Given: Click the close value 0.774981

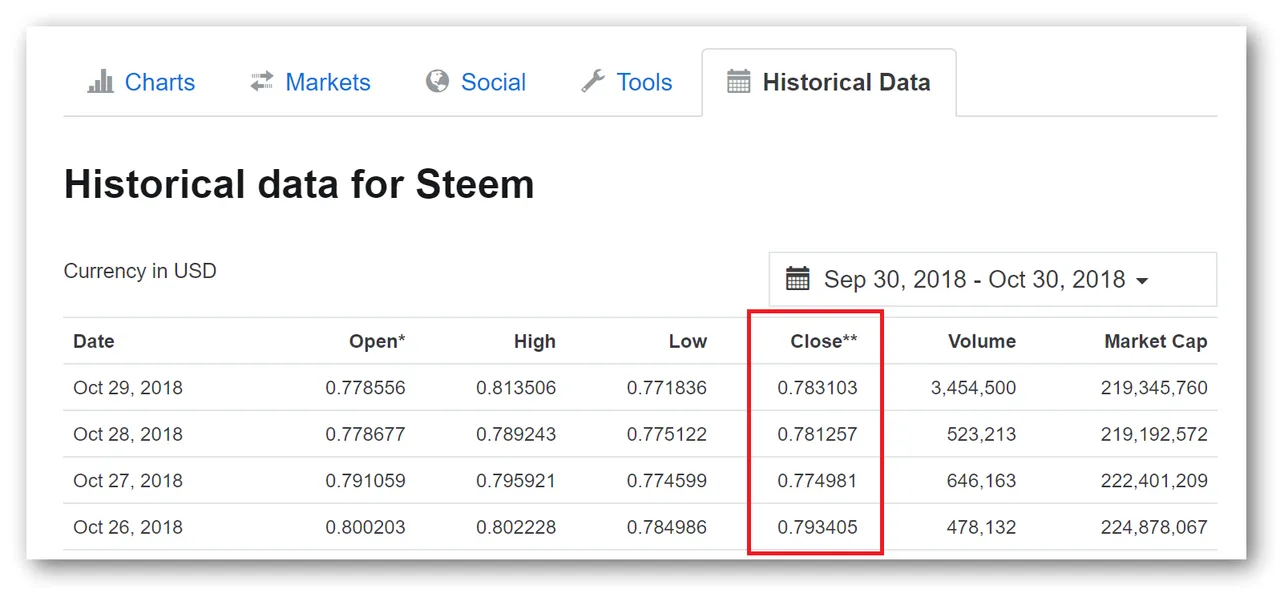Looking at the screenshot, I should click(818, 481).
